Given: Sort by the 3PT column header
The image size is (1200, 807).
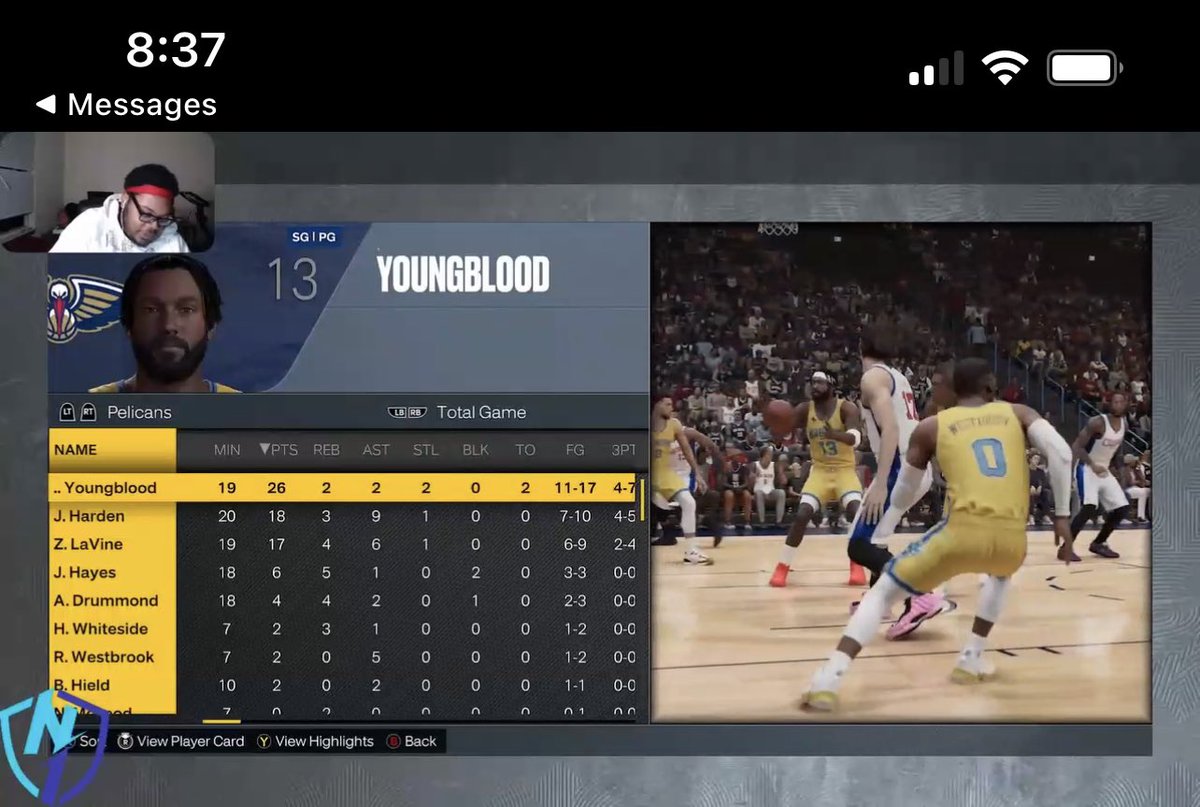Looking at the screenshot, I should point(623,450).
